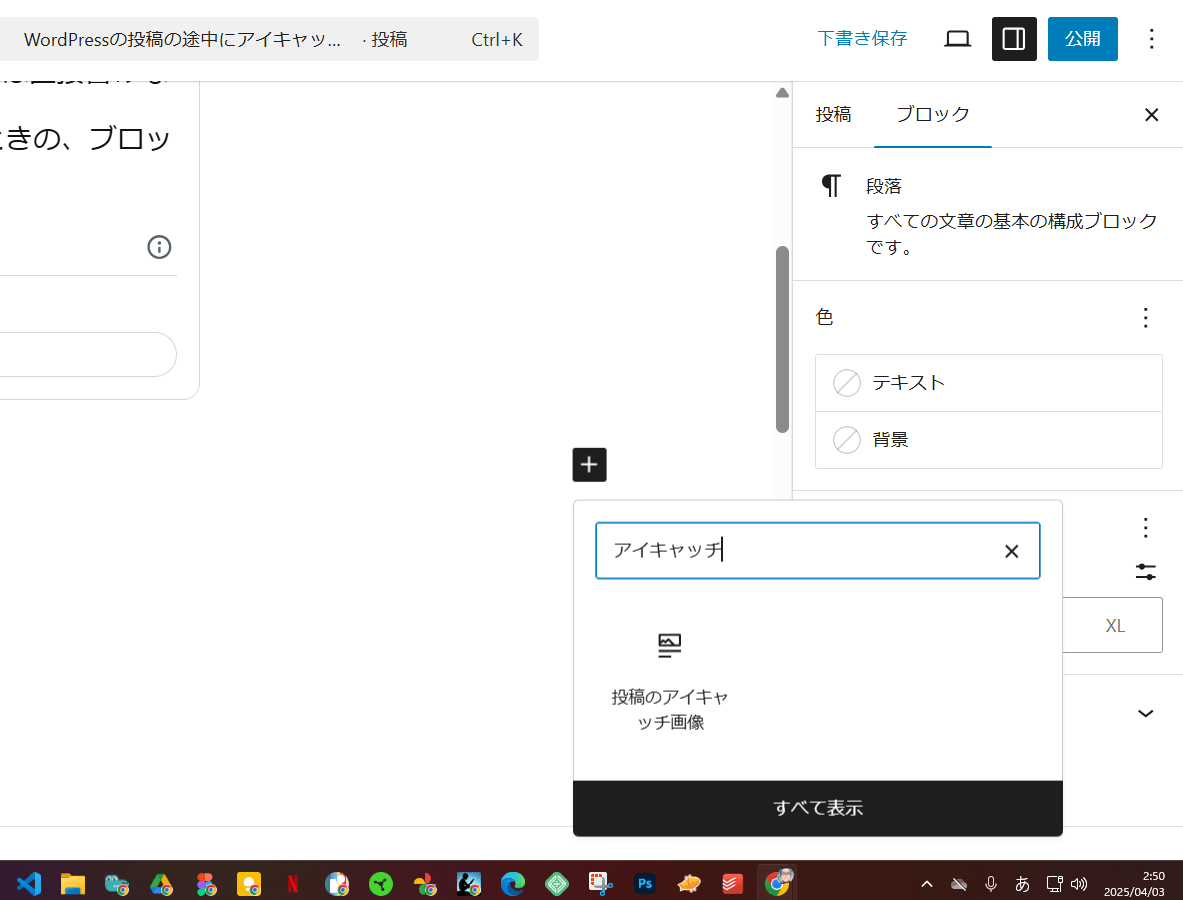Open the 色 color options menu

click(x=1145, y=318)
